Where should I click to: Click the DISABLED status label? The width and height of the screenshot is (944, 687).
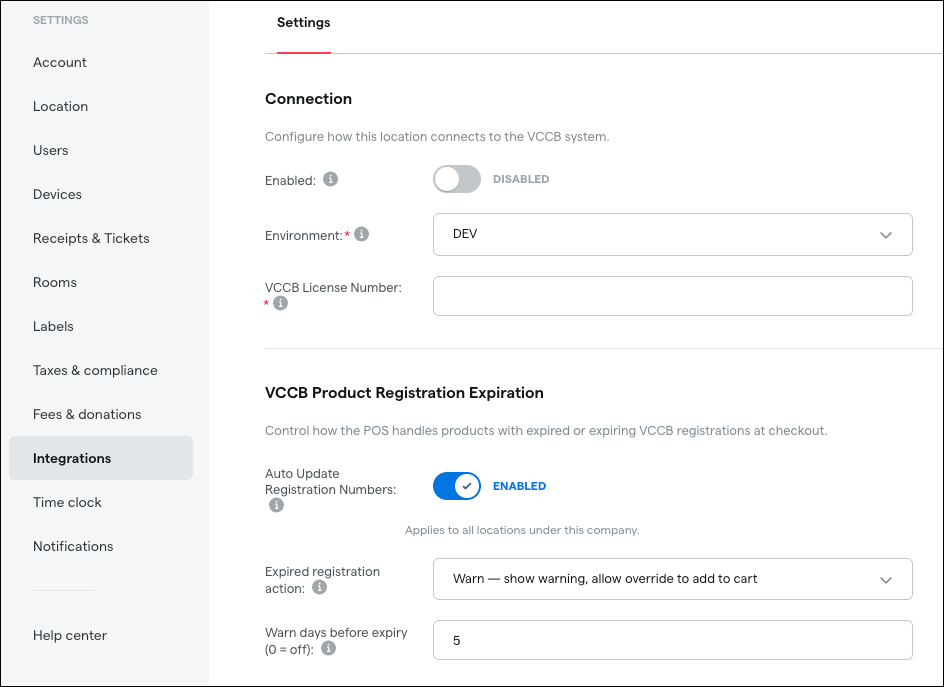(x=521, y=179)
